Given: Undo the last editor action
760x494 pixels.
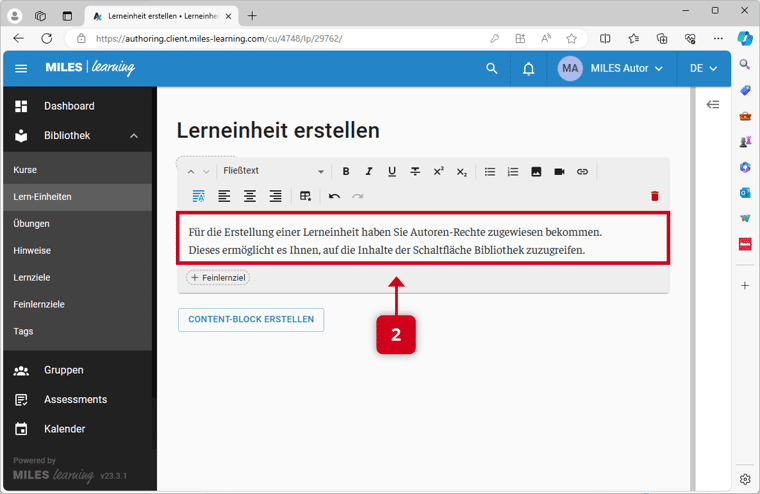Looking at the screenshot, I should click(334, 196).
